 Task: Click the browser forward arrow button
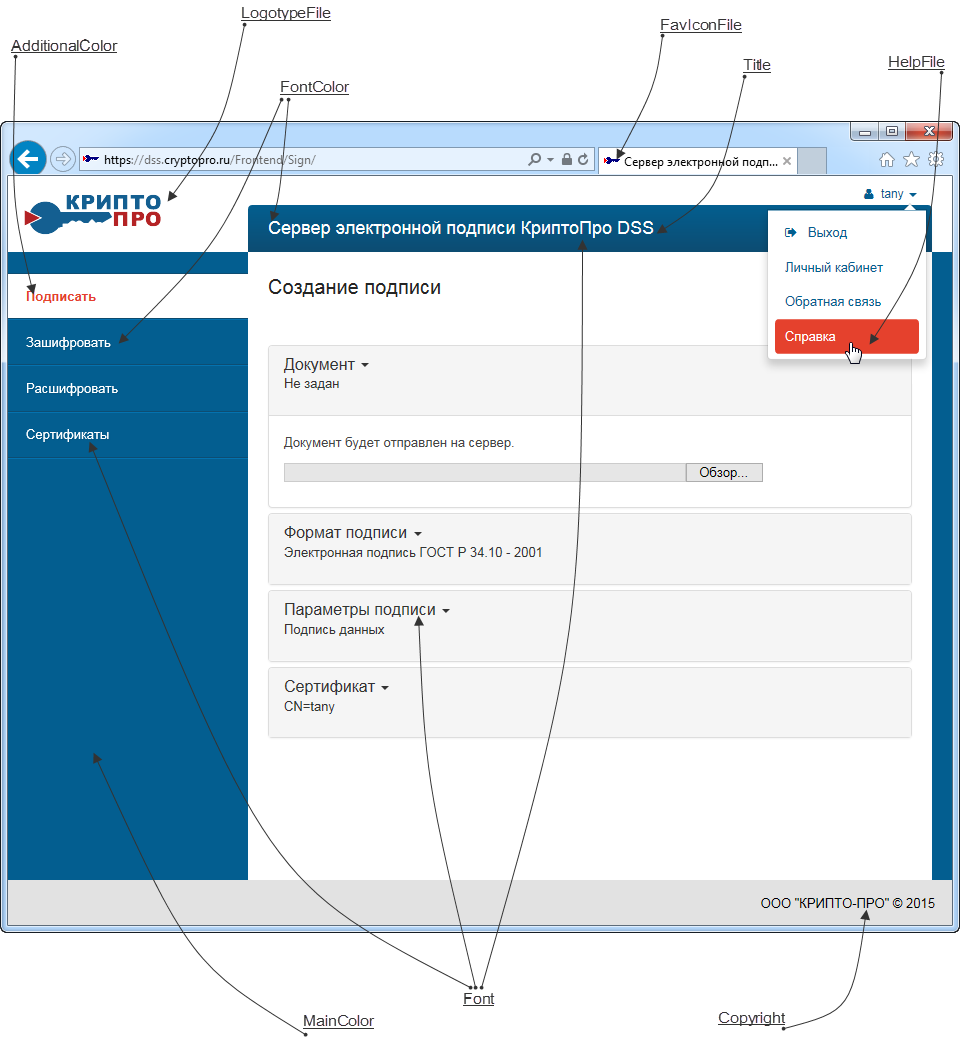pos(62,159)
